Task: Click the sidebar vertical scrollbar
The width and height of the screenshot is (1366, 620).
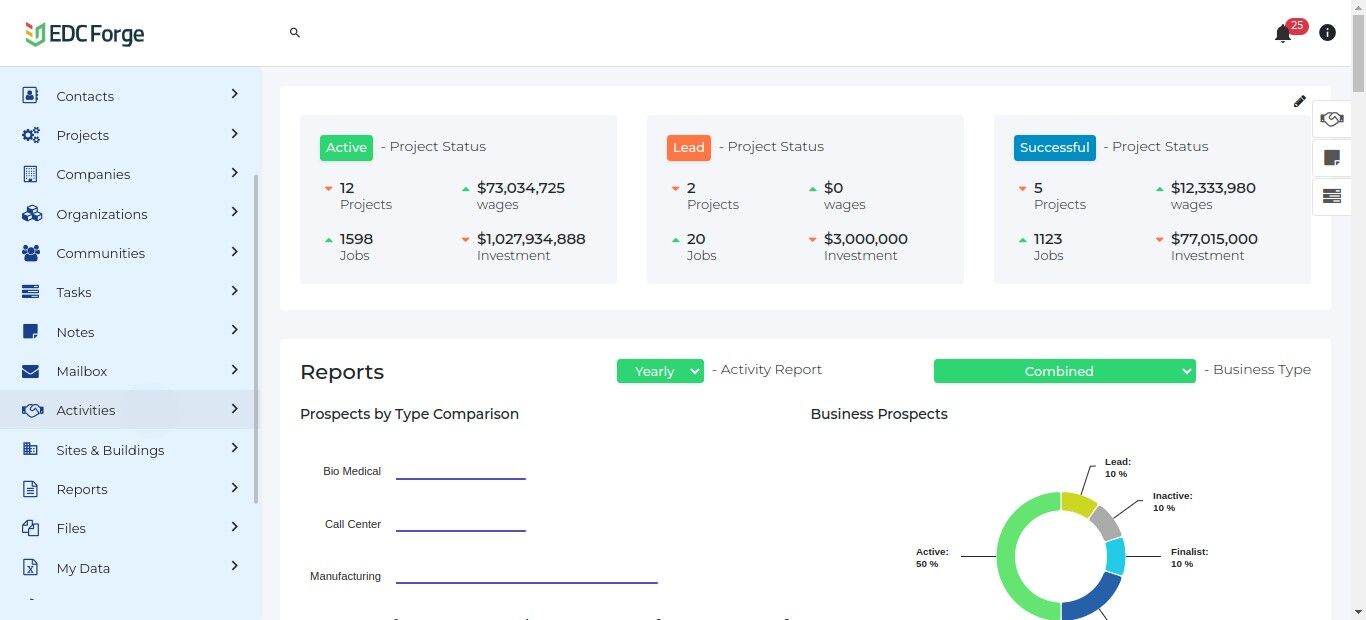Action: 256,340
